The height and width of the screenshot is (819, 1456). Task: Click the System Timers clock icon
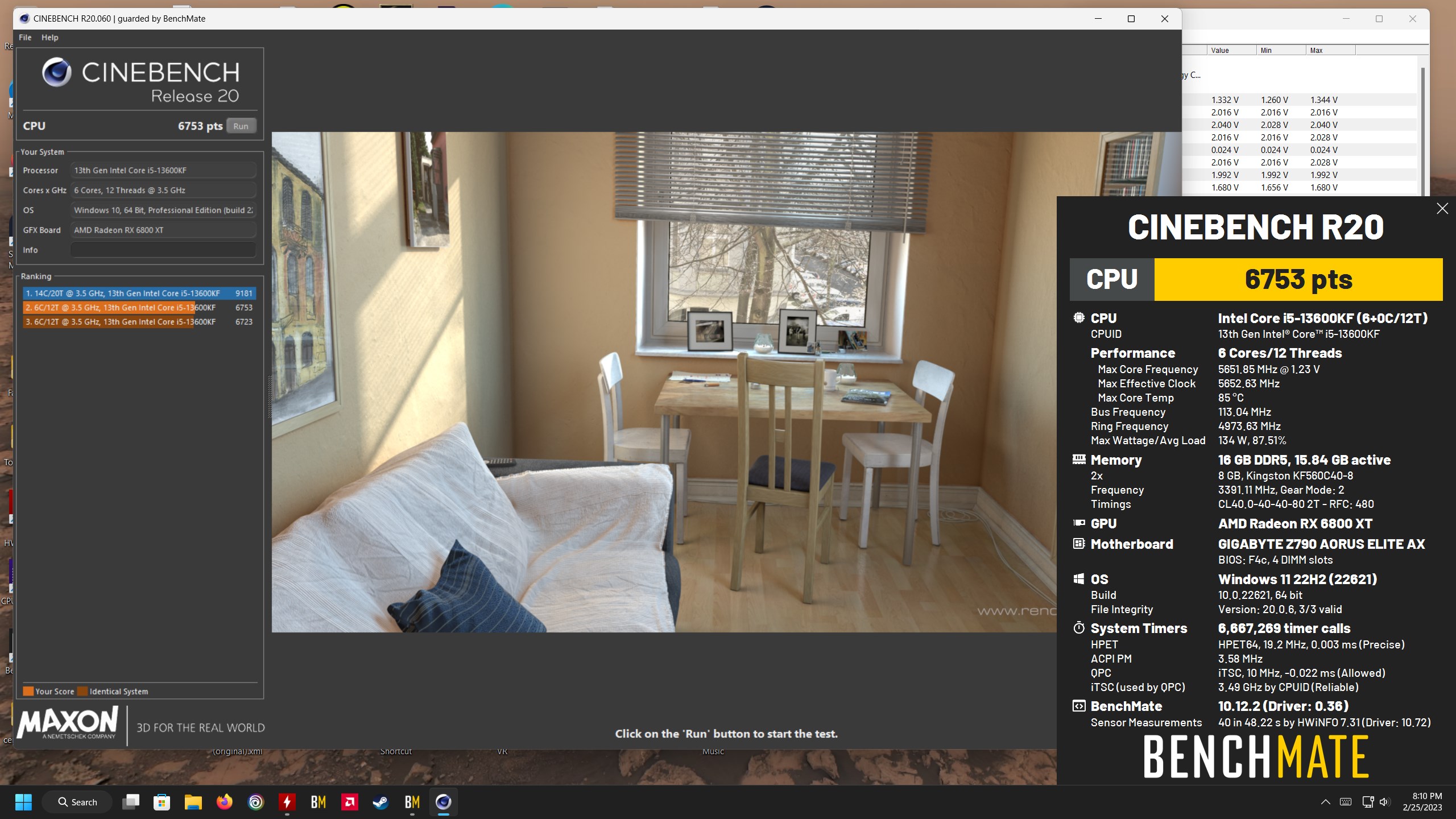pos(1078,628)
